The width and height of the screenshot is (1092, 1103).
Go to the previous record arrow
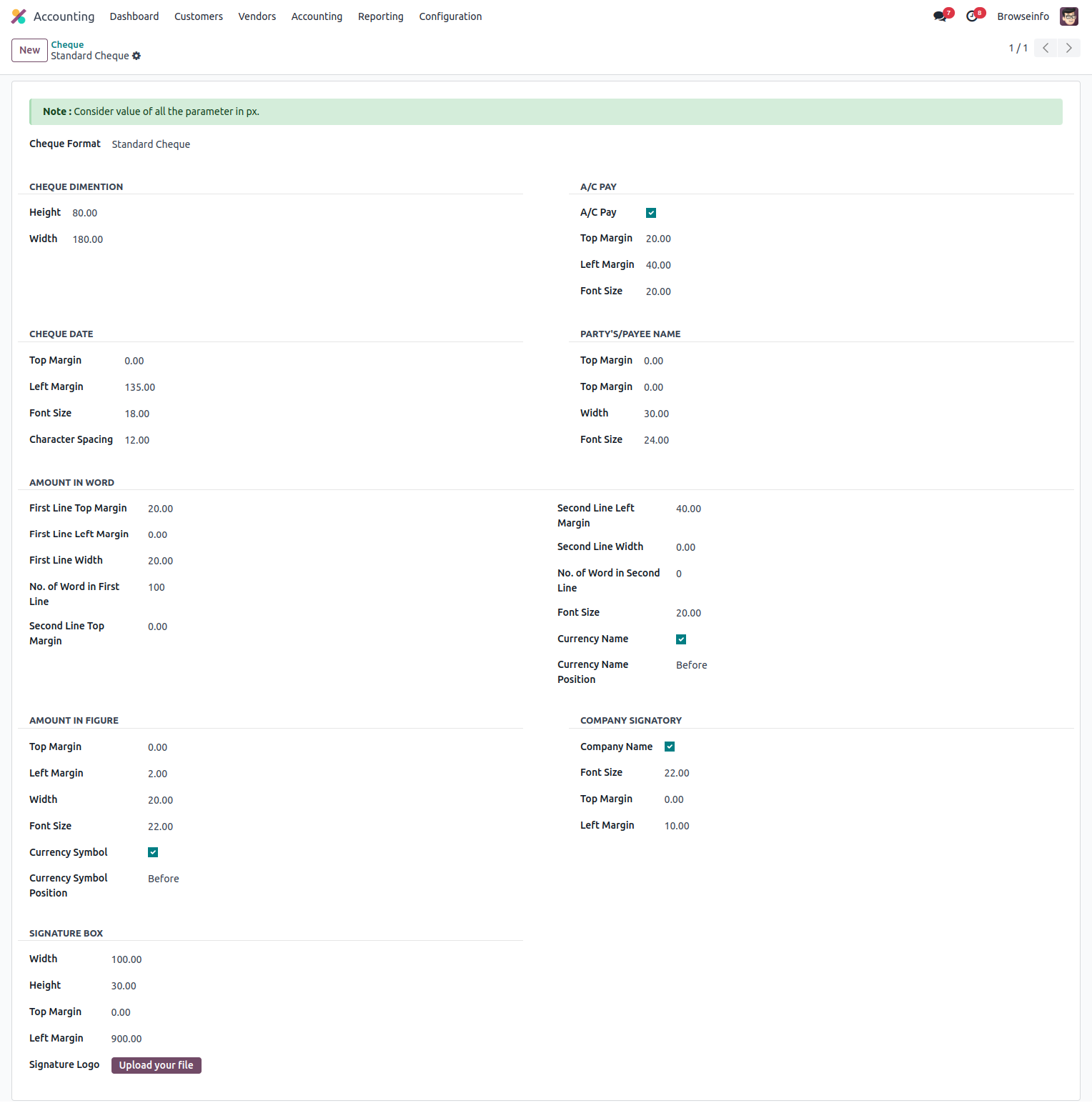pyautogui.click(x=1046, y=48)
